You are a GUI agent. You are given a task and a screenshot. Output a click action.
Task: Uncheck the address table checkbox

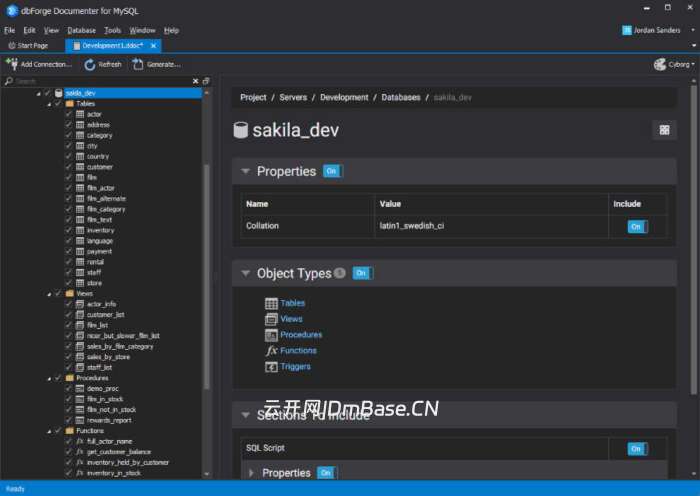pos(68,125)
